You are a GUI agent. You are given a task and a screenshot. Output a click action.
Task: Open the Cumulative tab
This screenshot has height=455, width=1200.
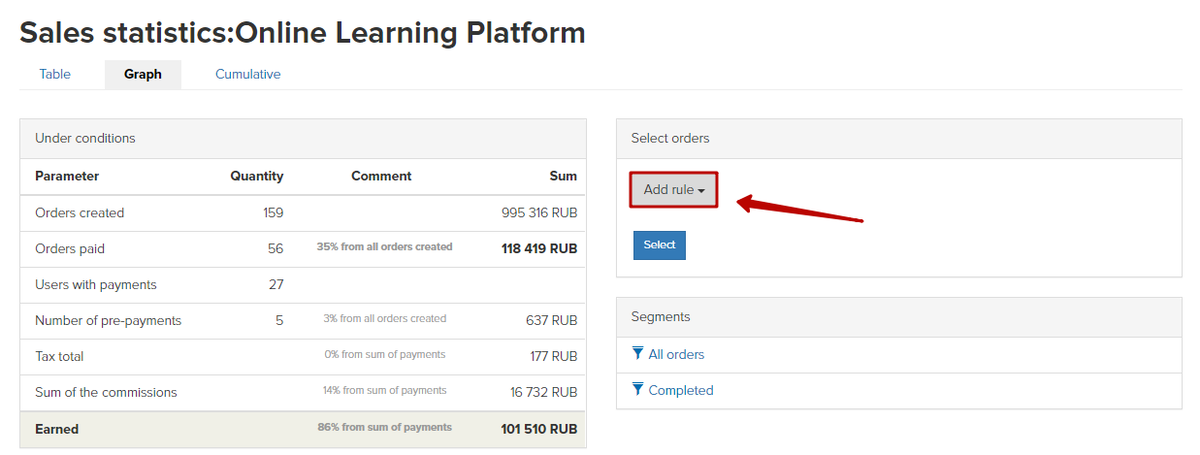click(248, 74)
